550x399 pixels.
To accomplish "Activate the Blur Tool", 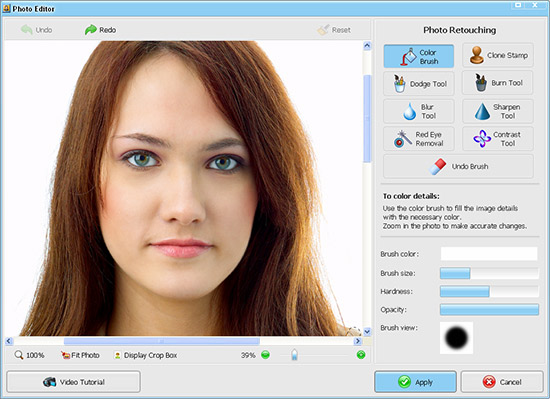I will 418,111.
